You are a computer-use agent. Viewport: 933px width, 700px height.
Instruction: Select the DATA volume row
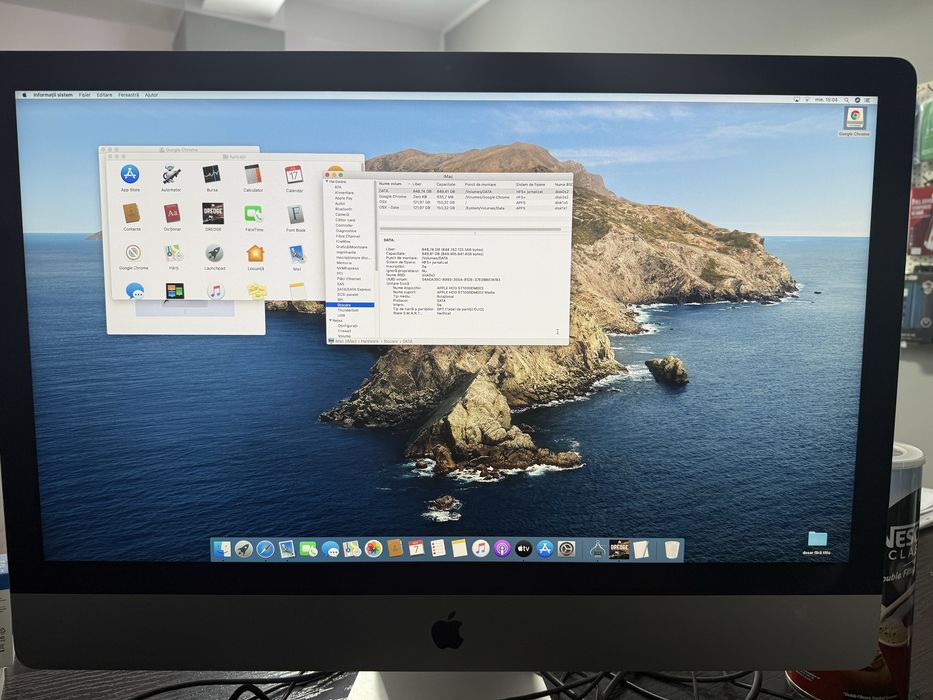(x=474, y=192)
